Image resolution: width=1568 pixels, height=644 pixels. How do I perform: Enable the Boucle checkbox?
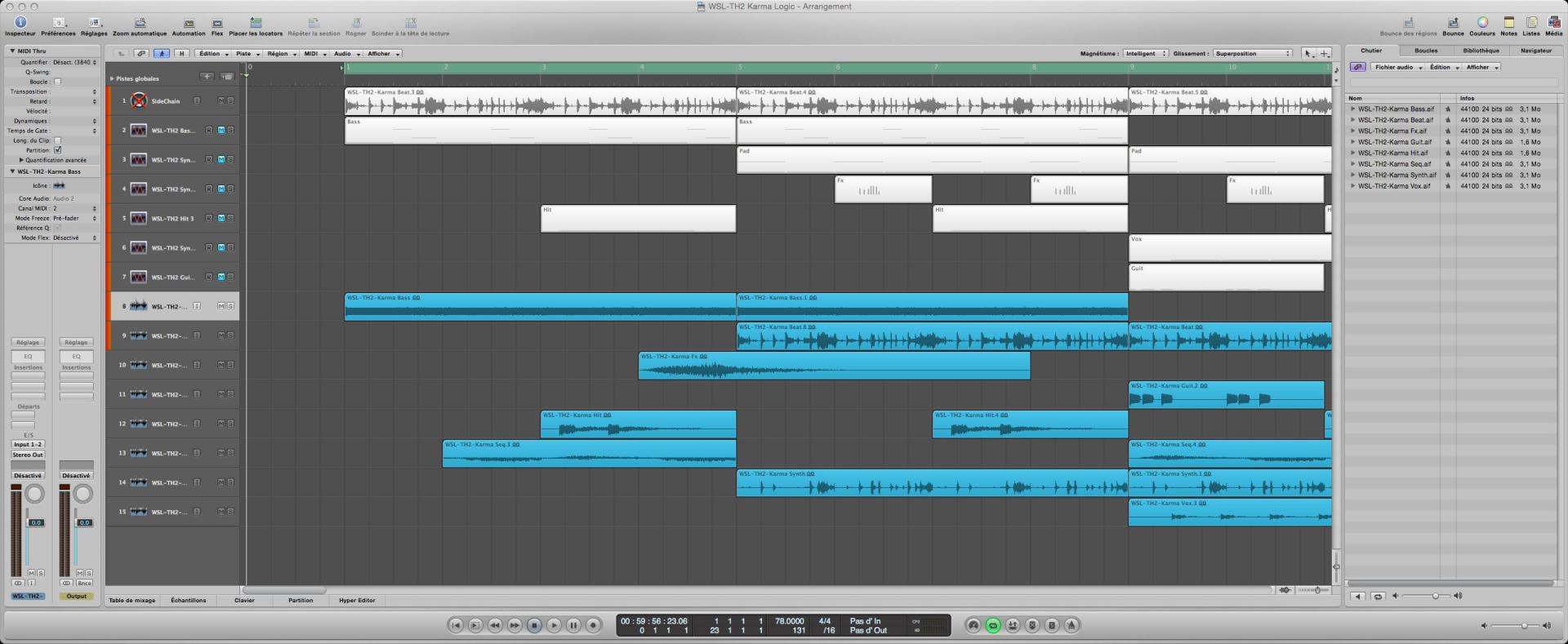tap(57, 82)
